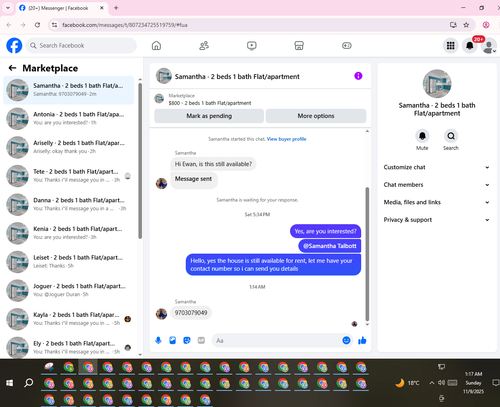
Task: Open the Tete conversation
Action: click(68, 176)
